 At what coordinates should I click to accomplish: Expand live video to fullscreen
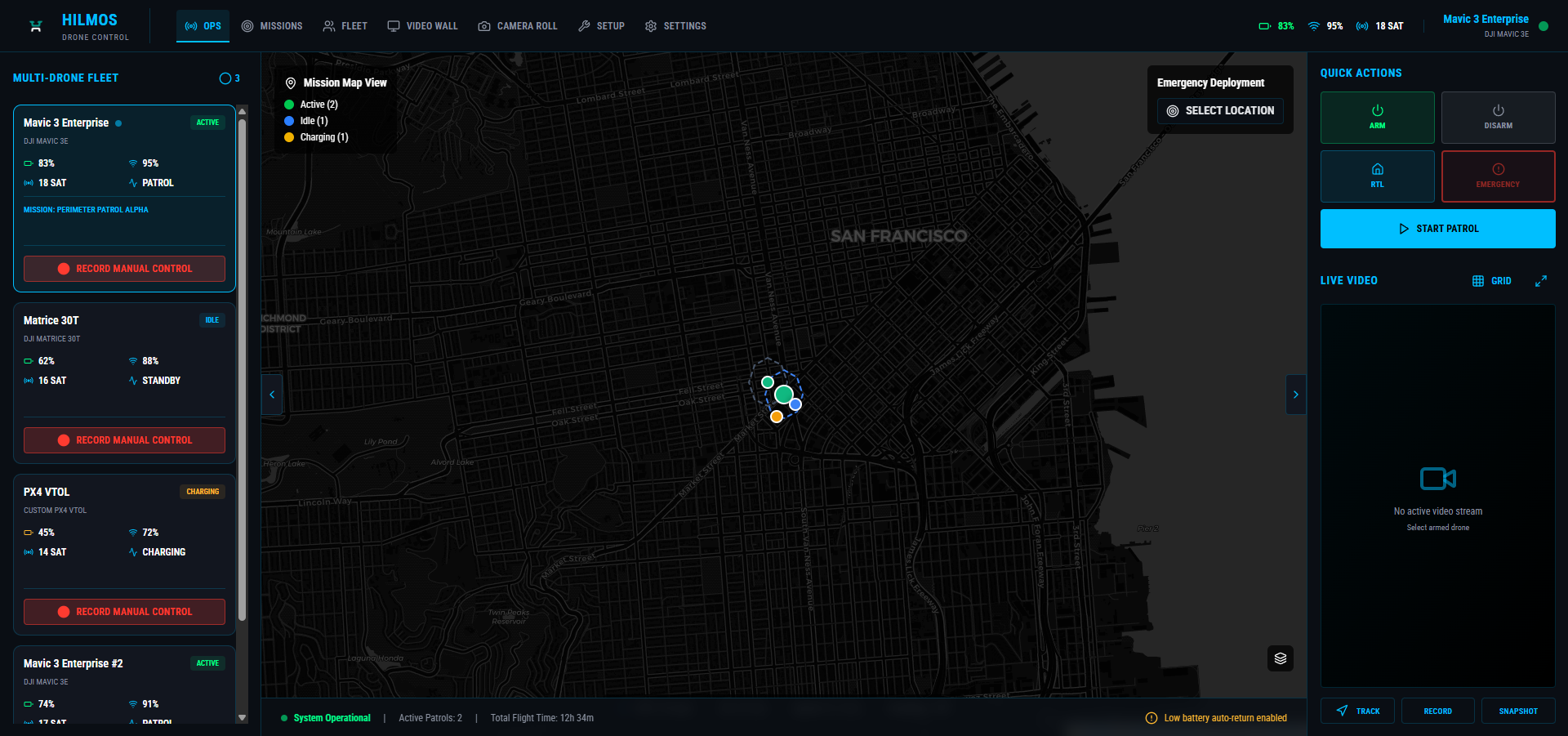tap(1540, 281)
